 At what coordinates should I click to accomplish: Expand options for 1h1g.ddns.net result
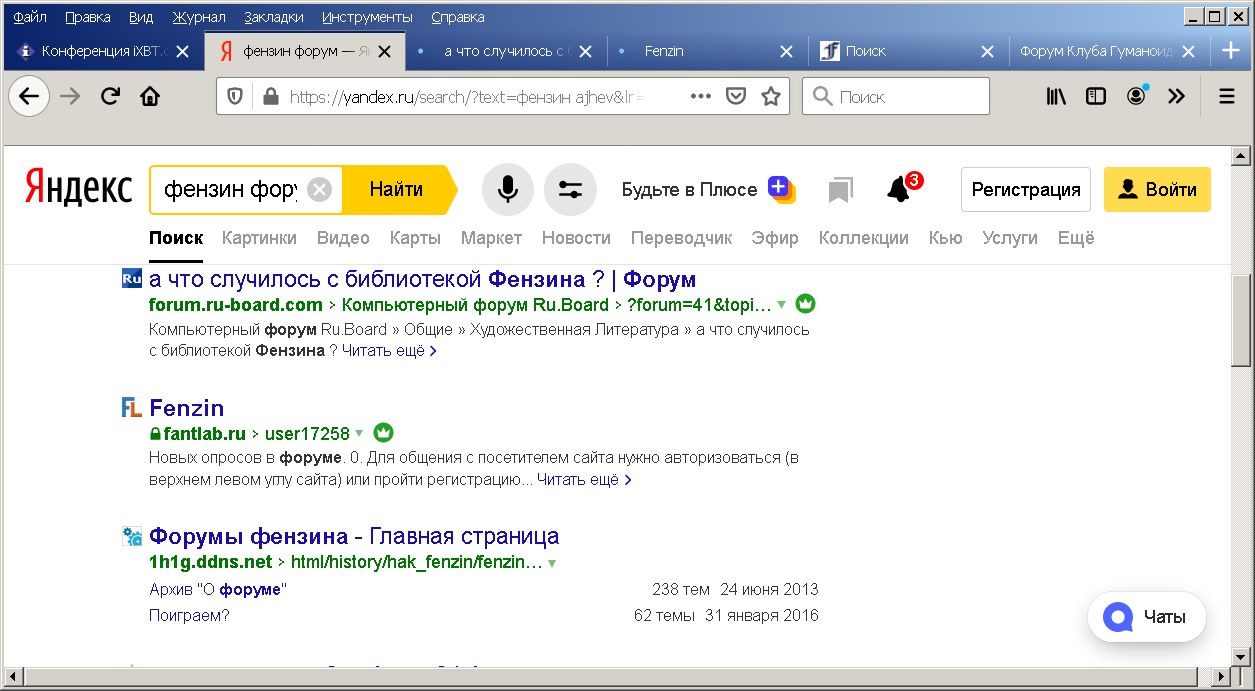(552, 563)
